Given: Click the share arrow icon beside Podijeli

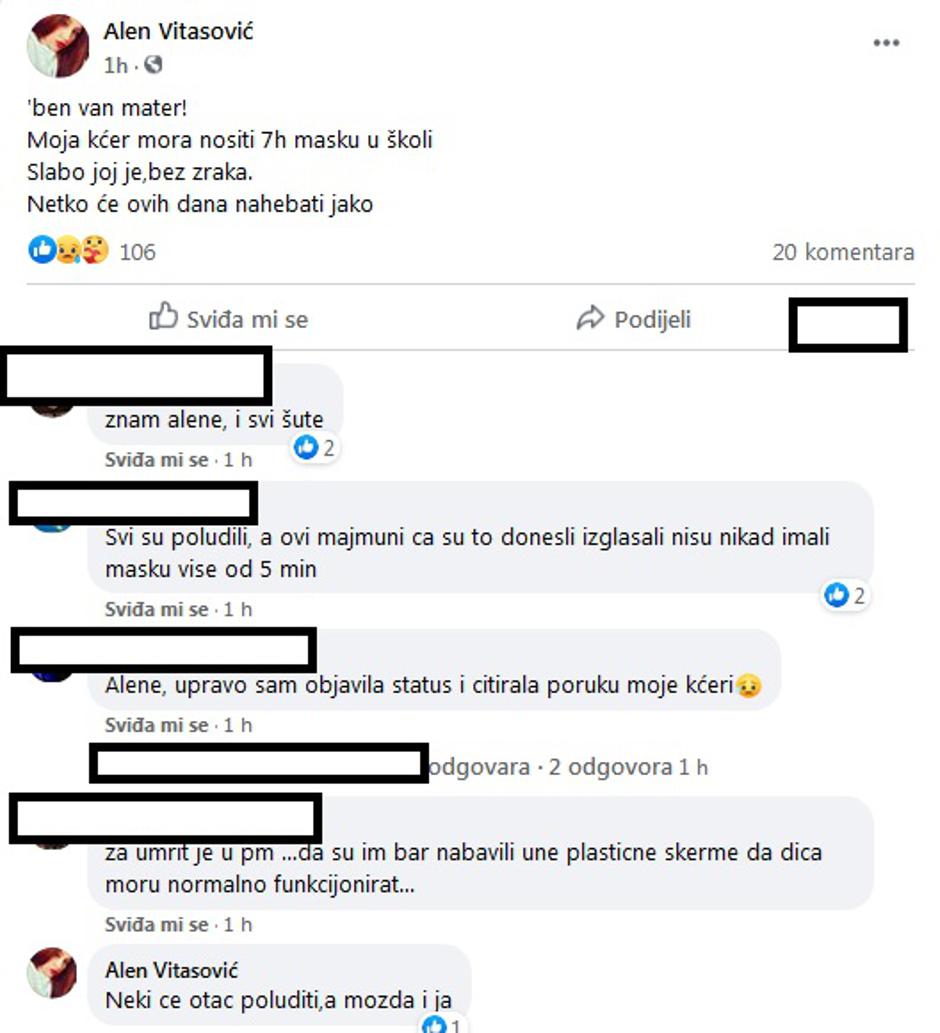Looking at the screenshot, I should [x=590, y=318].
